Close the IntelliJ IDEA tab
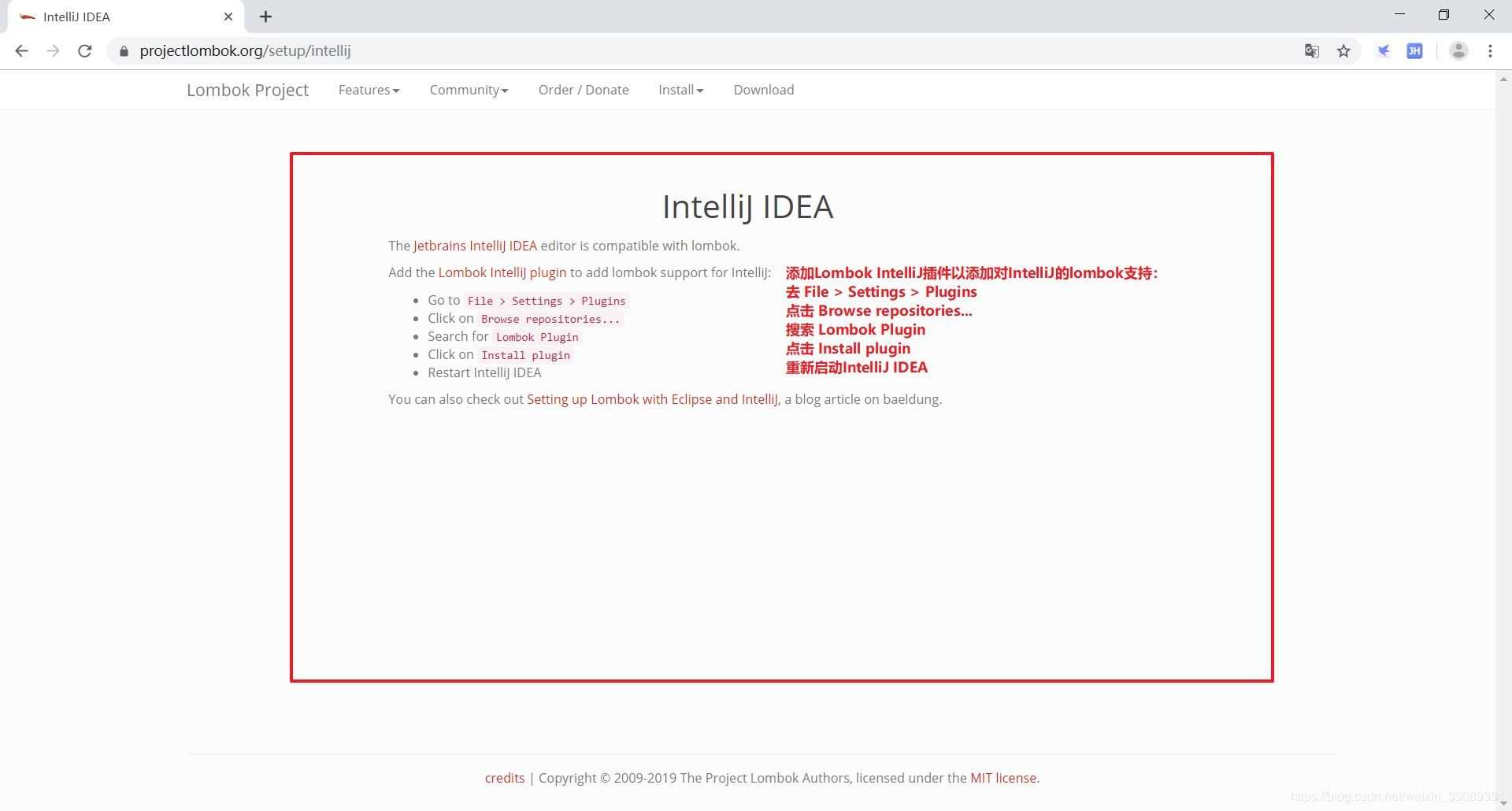Image resolution: width=1512 pixels, height=811 pixels. pos(228,17)
